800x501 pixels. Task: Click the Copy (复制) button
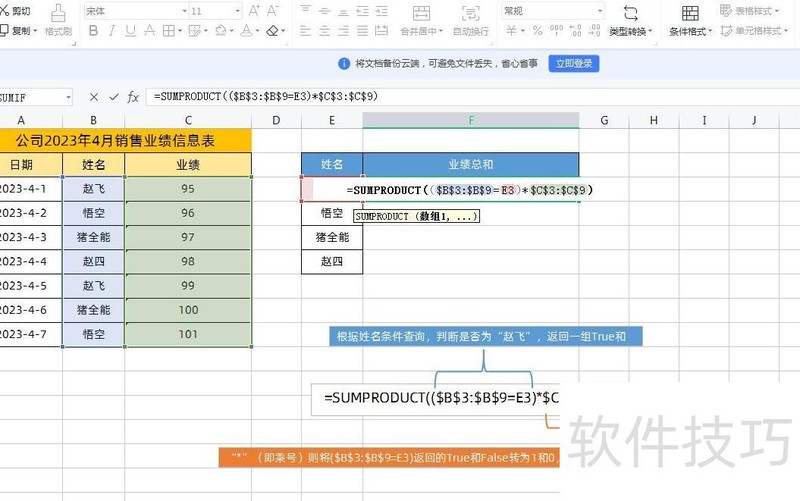(18, 31)
